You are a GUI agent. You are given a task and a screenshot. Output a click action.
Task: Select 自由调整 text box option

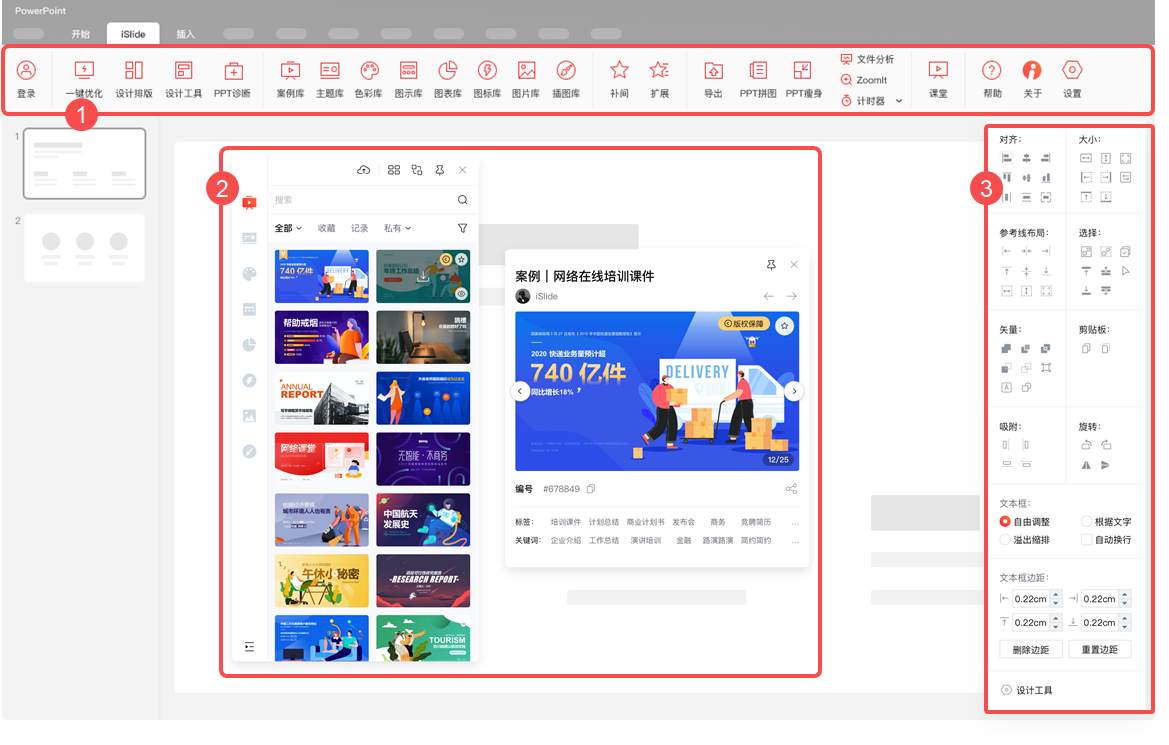[1024, 521]
